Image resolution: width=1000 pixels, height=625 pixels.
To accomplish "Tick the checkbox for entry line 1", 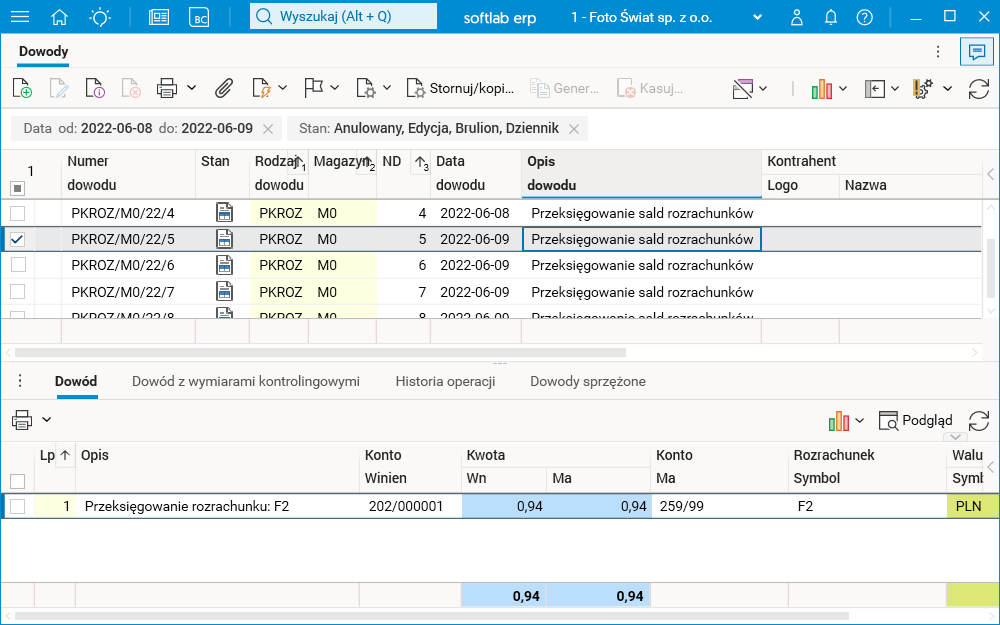I will [x=17, y=506].
